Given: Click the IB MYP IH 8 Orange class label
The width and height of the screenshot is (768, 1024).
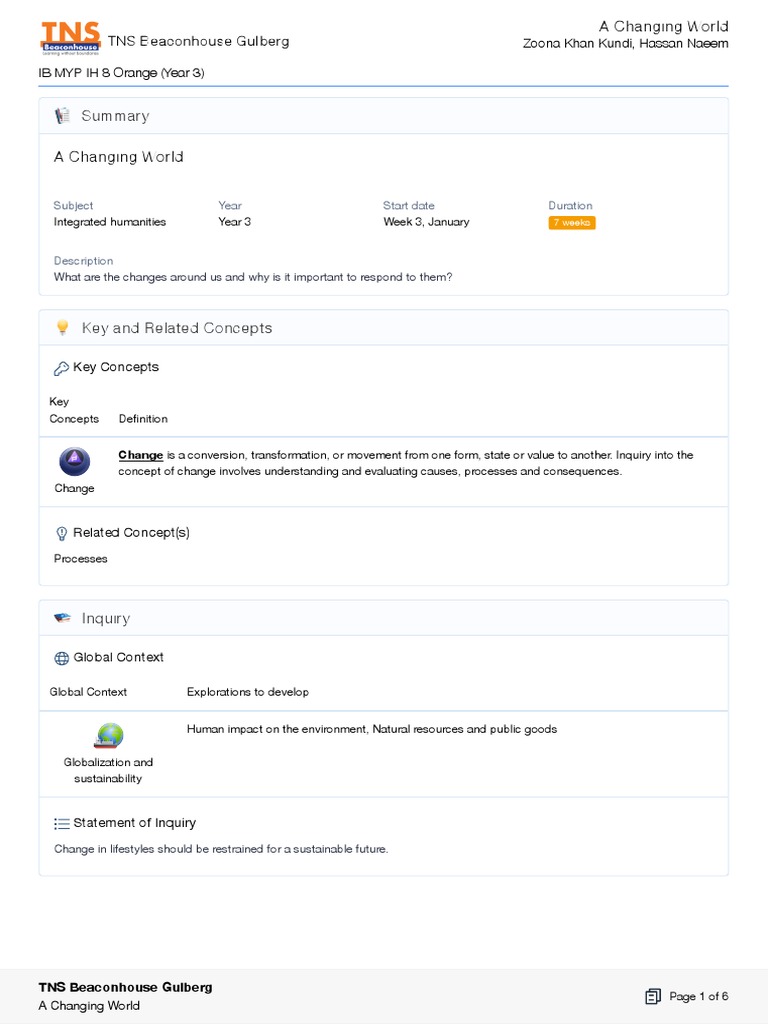Looking at the screenshot, I should point(121,73).
